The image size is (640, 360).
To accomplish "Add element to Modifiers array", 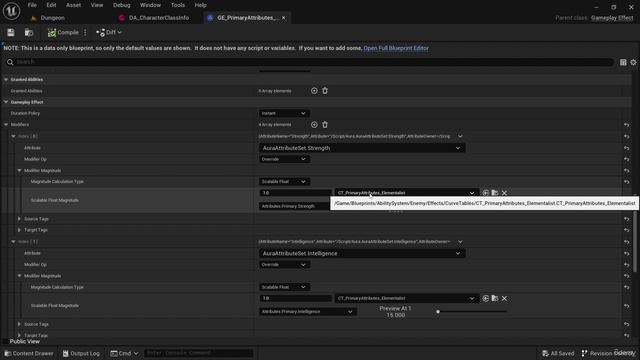I will (x=314, y=124).
